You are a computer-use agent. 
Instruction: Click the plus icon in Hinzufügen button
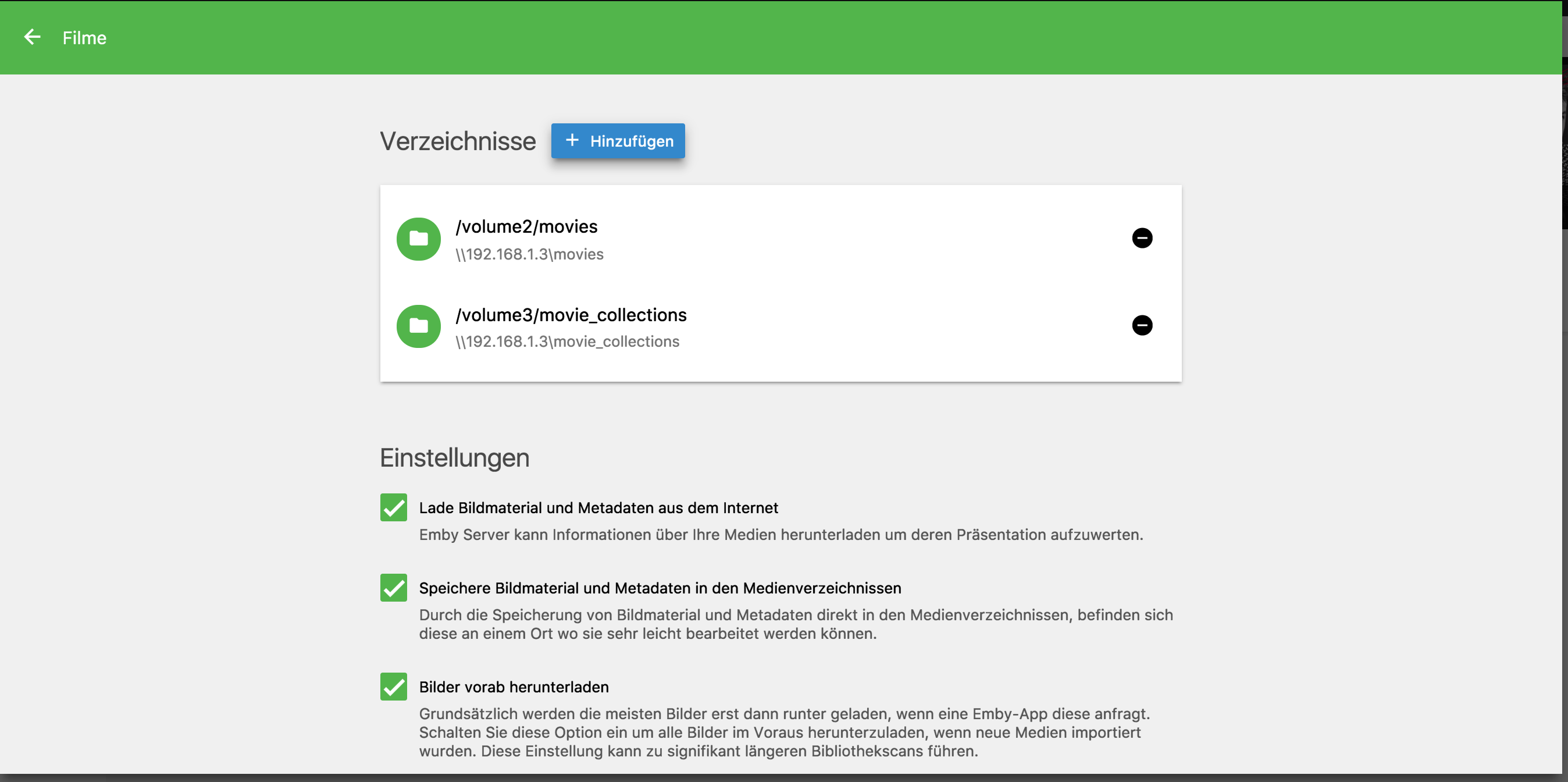(x=572, y=140)
